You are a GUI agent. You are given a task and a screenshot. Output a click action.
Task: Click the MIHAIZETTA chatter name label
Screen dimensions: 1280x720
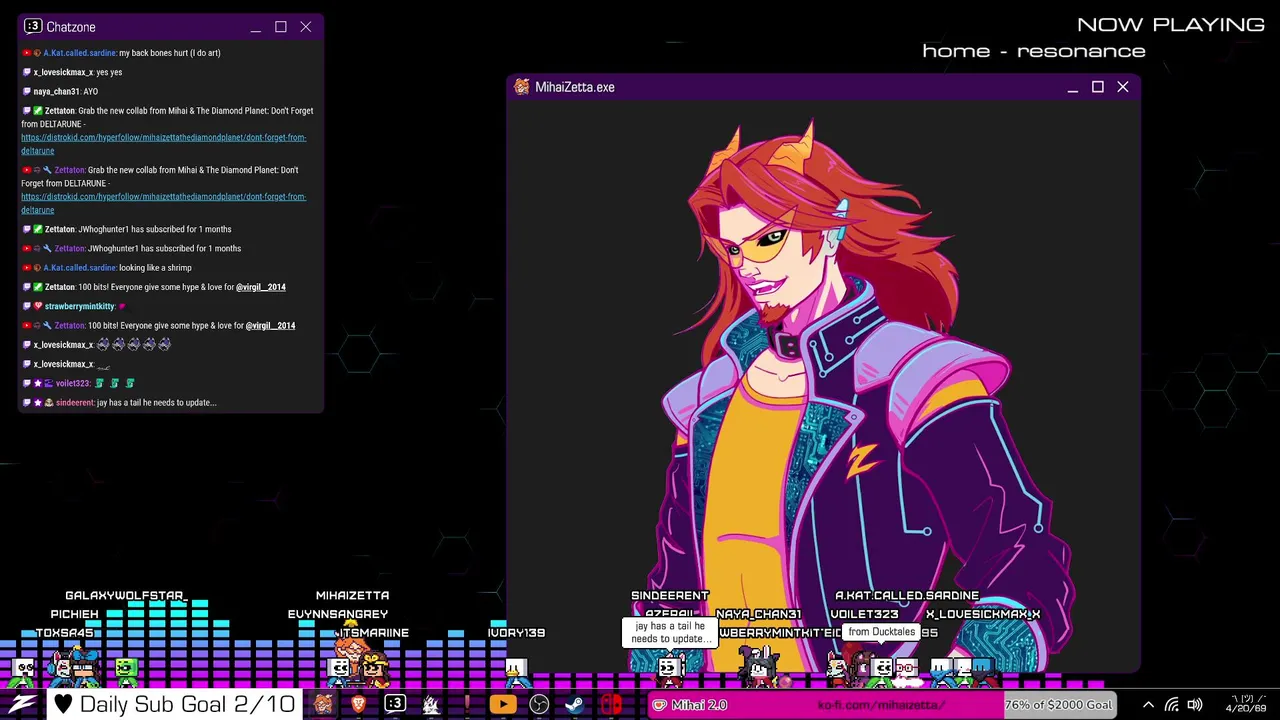(x=352, y=596)
